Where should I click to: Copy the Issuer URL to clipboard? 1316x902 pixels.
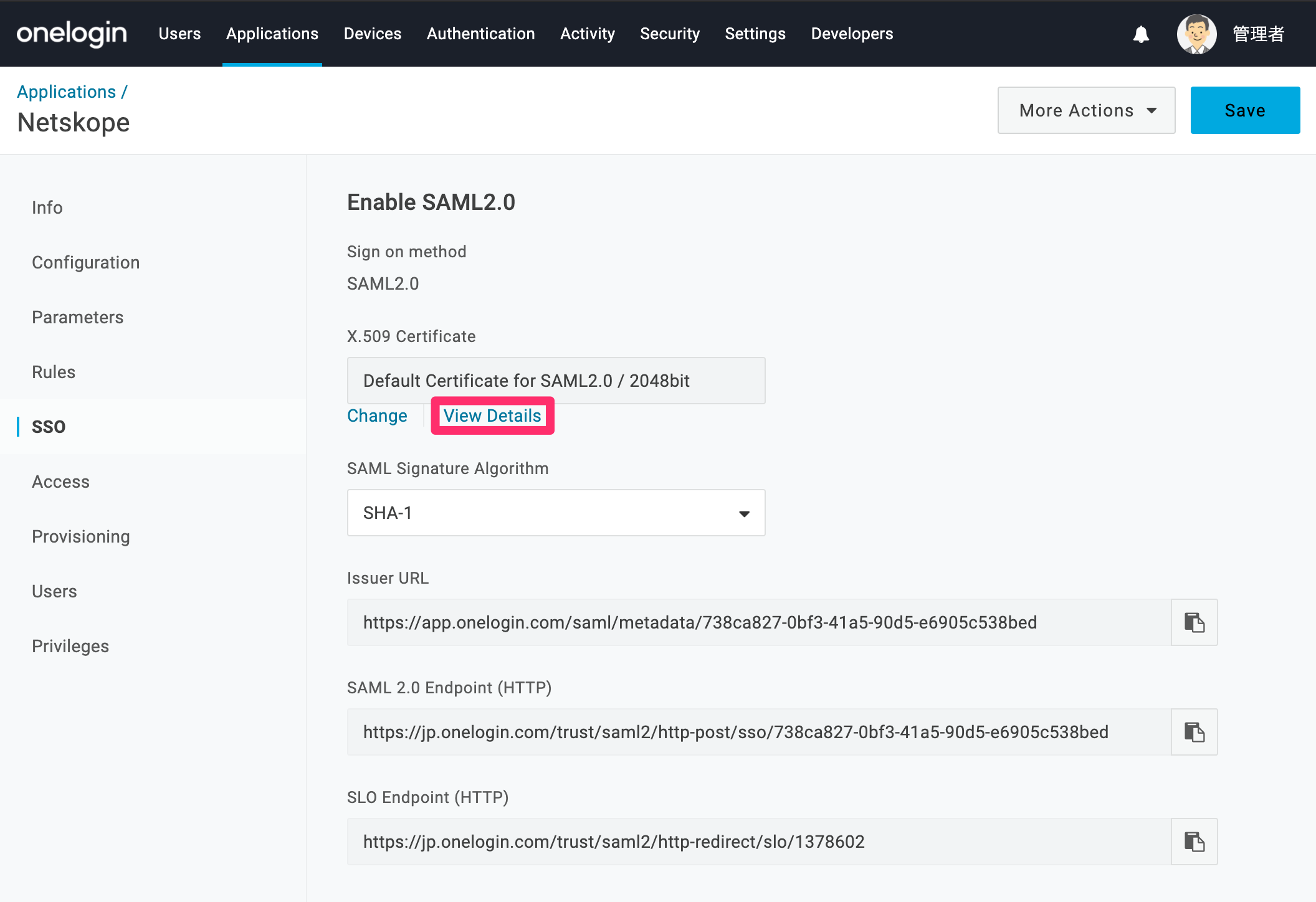tap(1194, 622)
